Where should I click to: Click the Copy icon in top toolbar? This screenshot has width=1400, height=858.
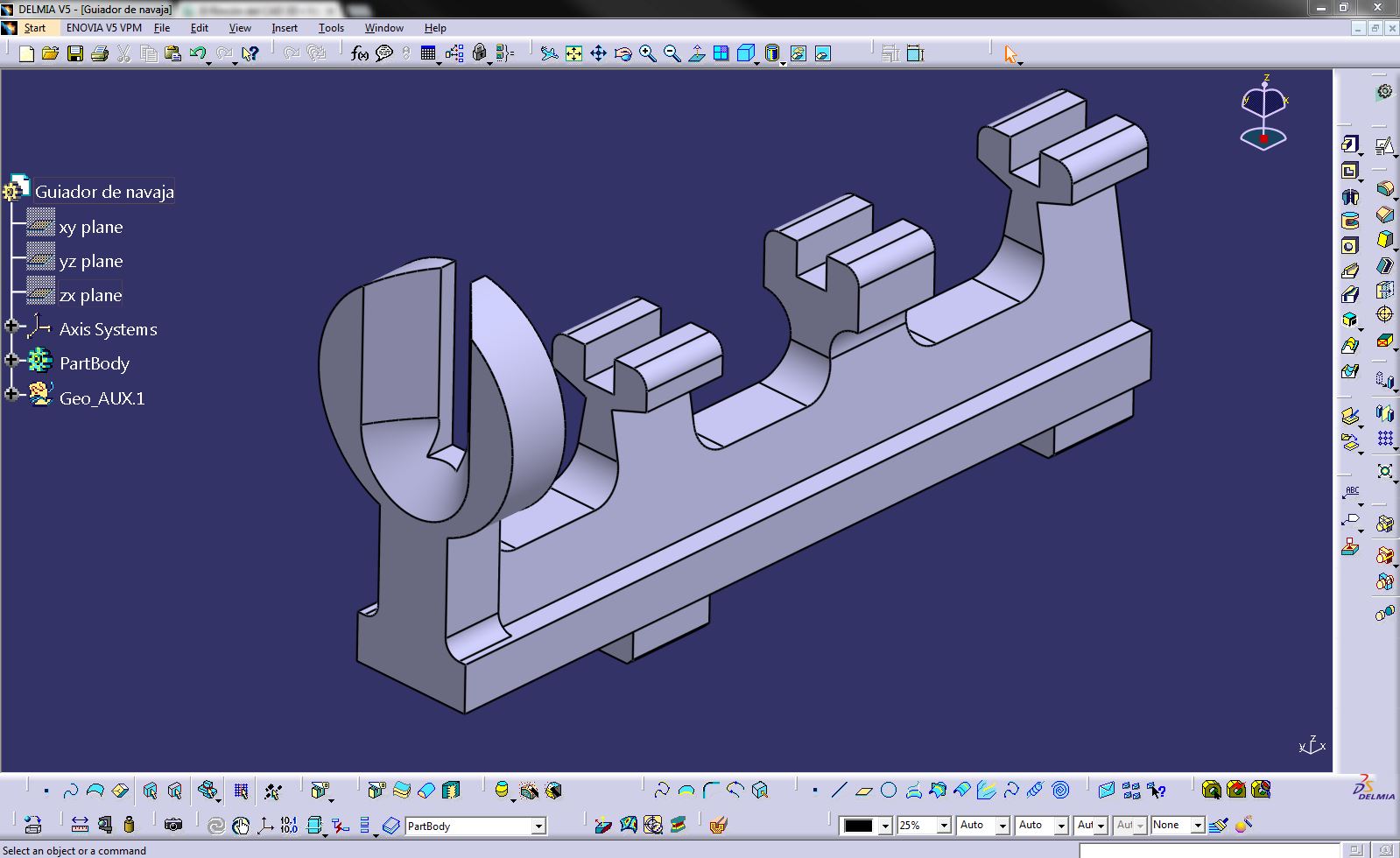tap(148, 53)
